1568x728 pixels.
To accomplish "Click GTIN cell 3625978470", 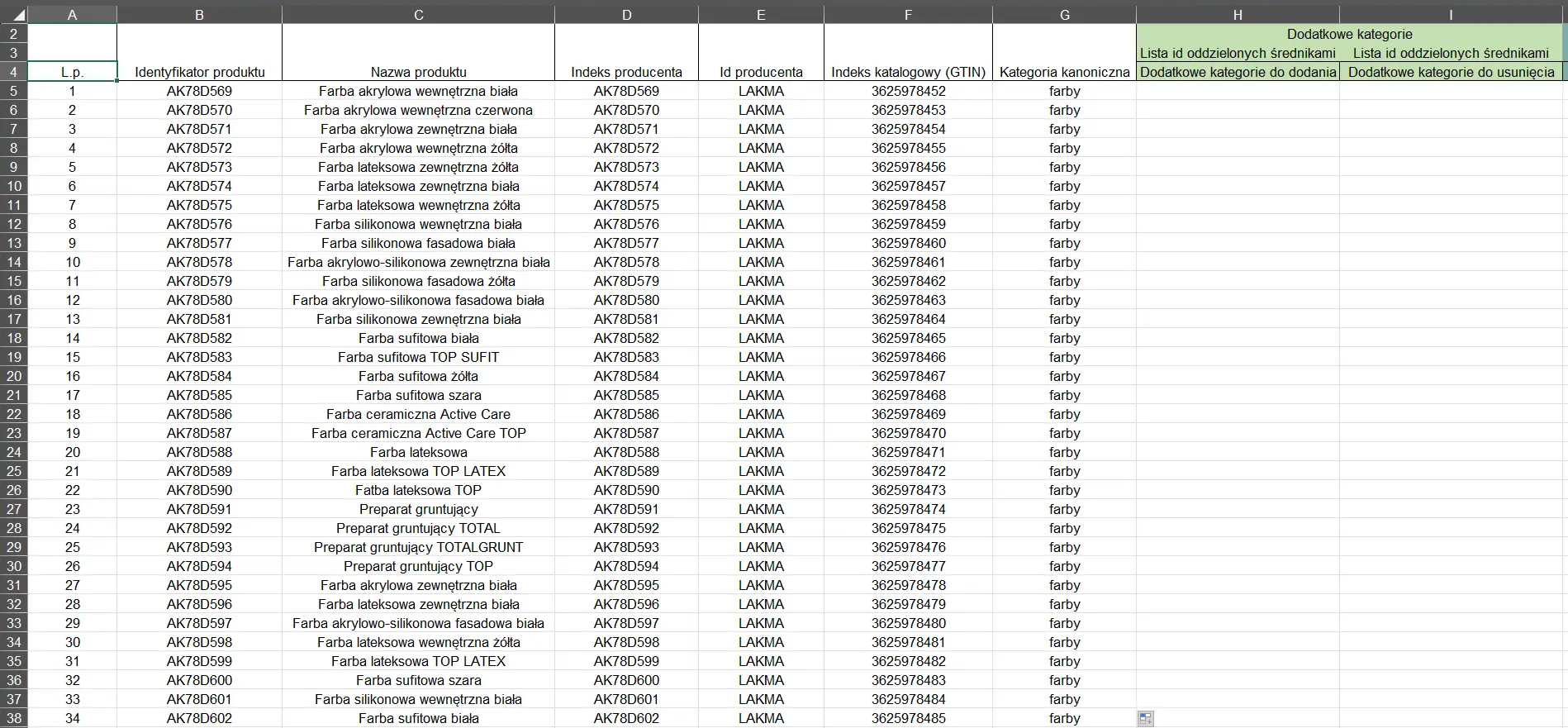I will click(x=908, y=433).
